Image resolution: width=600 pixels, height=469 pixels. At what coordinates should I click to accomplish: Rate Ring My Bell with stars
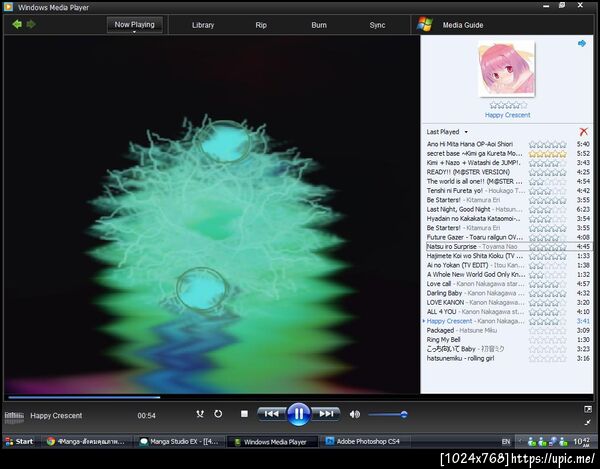[x=548, y=340]
